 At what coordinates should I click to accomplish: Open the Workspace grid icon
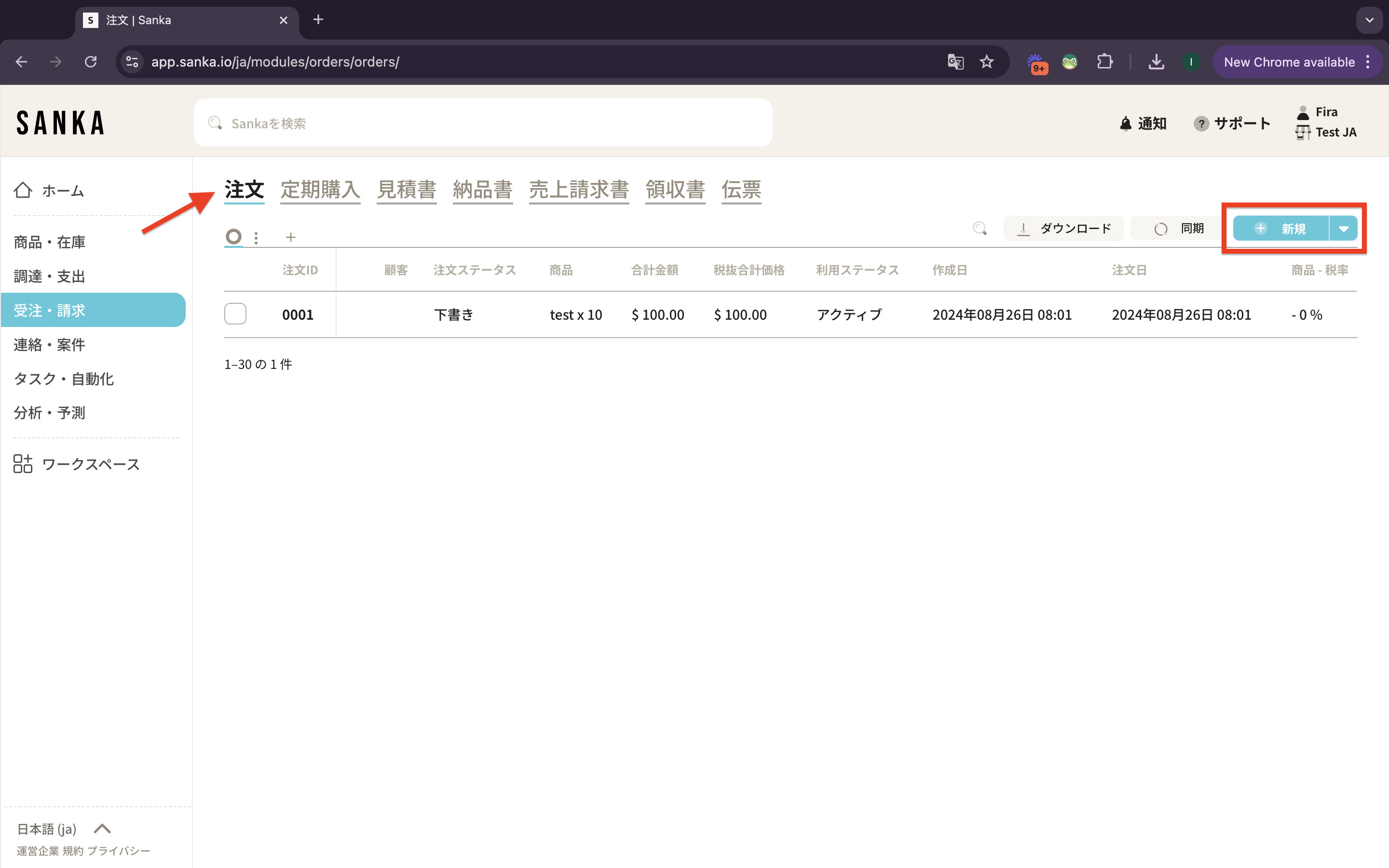pyautogui.click(x=23, y=464)
